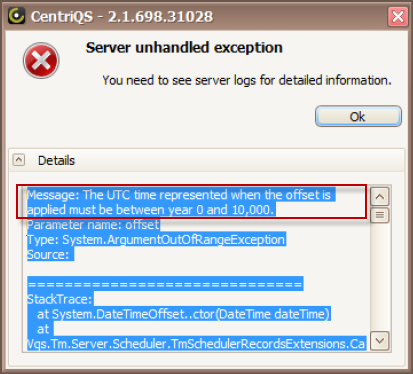Screen dimensions: 413x374
Task: Close the CentriQS error dialog
Action: click(398, 16)
